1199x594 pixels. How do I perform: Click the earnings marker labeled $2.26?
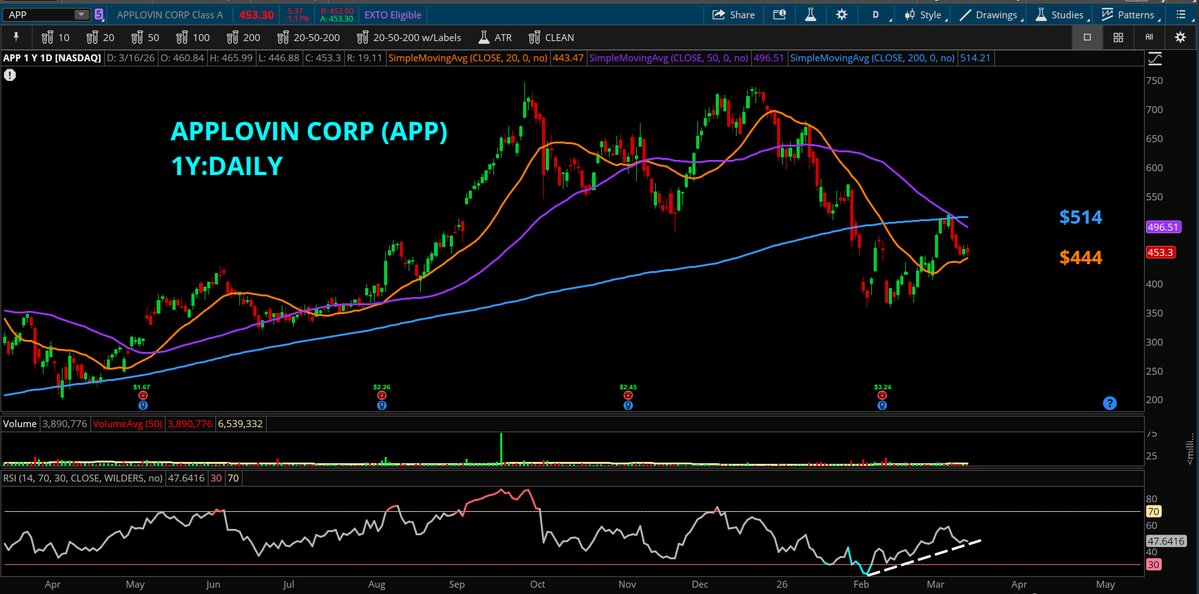point(381,397)
